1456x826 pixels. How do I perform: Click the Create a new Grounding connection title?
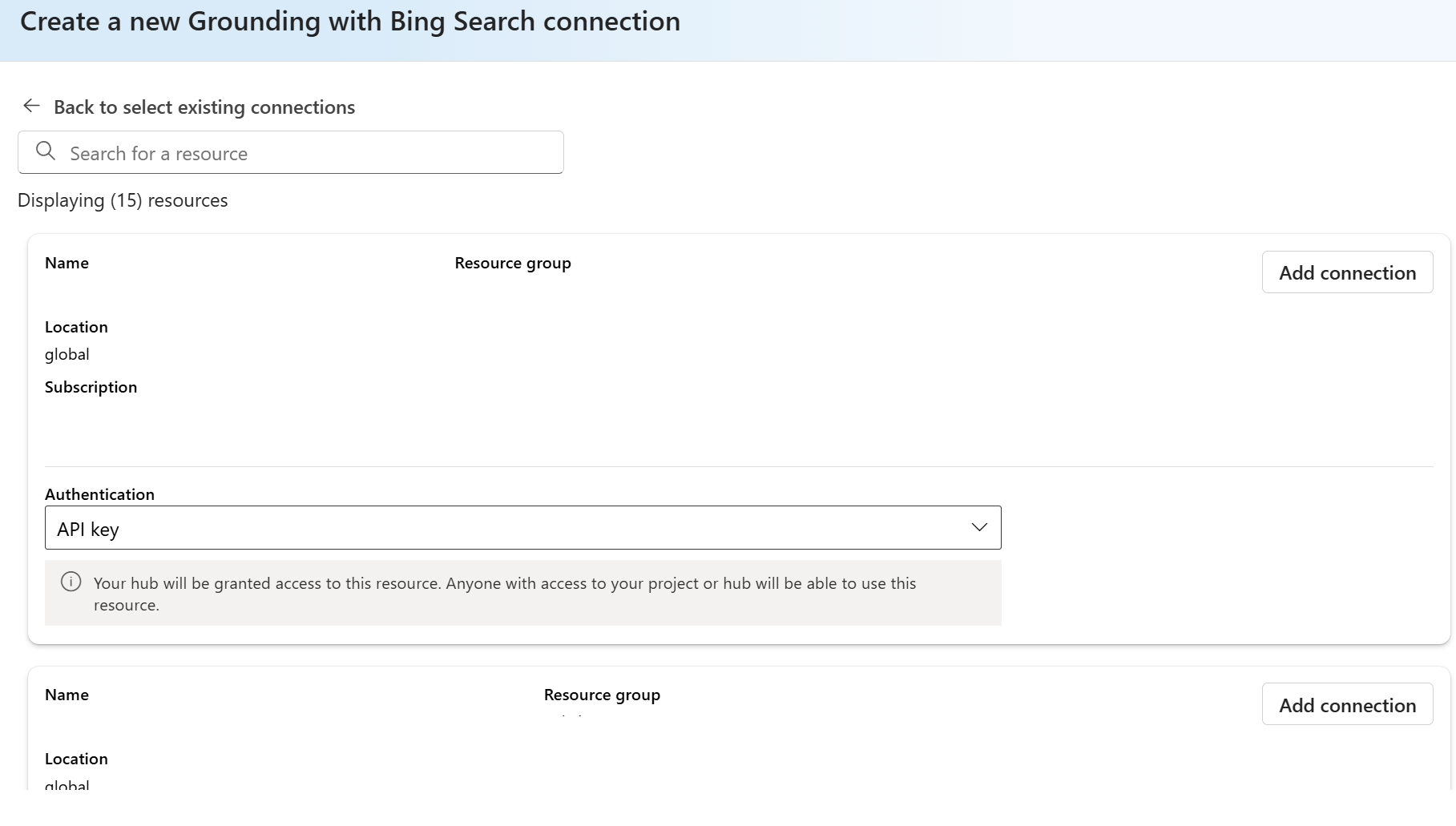350,22
